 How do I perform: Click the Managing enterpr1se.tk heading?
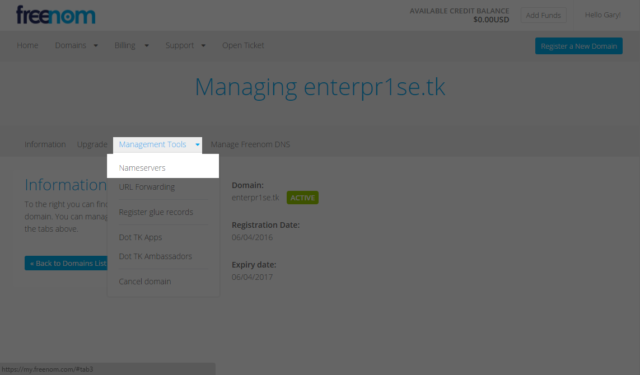pyautogui.click(x=320, y=87)
